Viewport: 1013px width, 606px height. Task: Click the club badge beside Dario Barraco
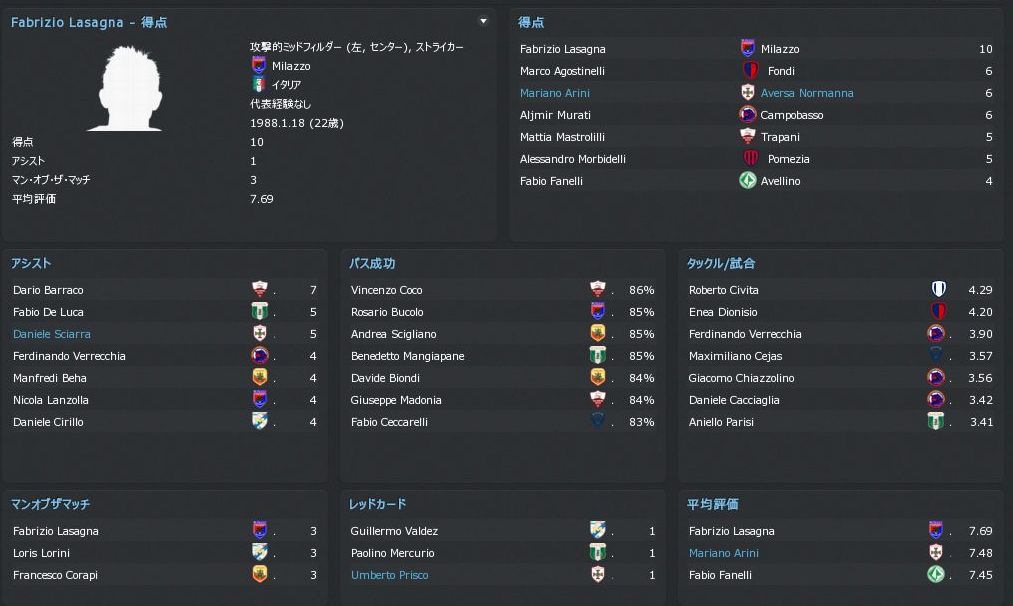260,290
